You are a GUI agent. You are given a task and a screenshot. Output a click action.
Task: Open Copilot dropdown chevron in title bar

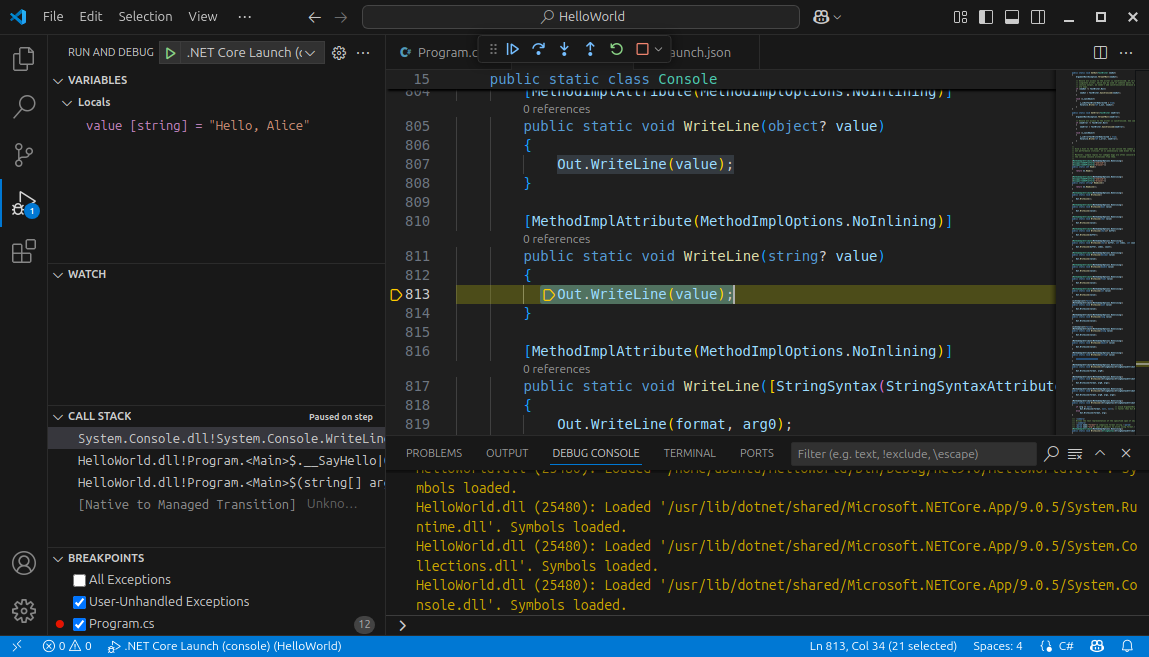pos(837,17)
